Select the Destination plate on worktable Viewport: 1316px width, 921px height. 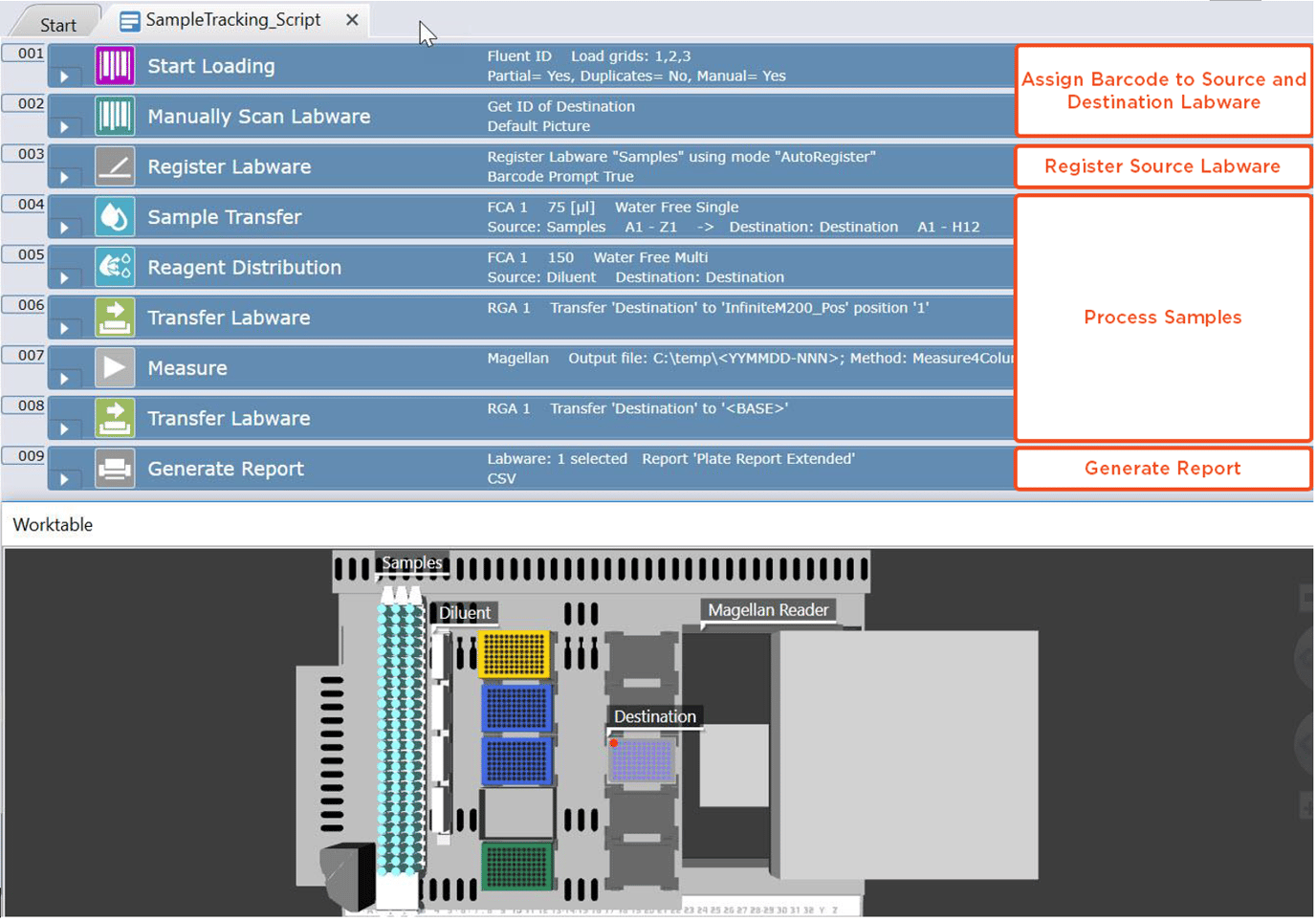(x=642, y=759)
